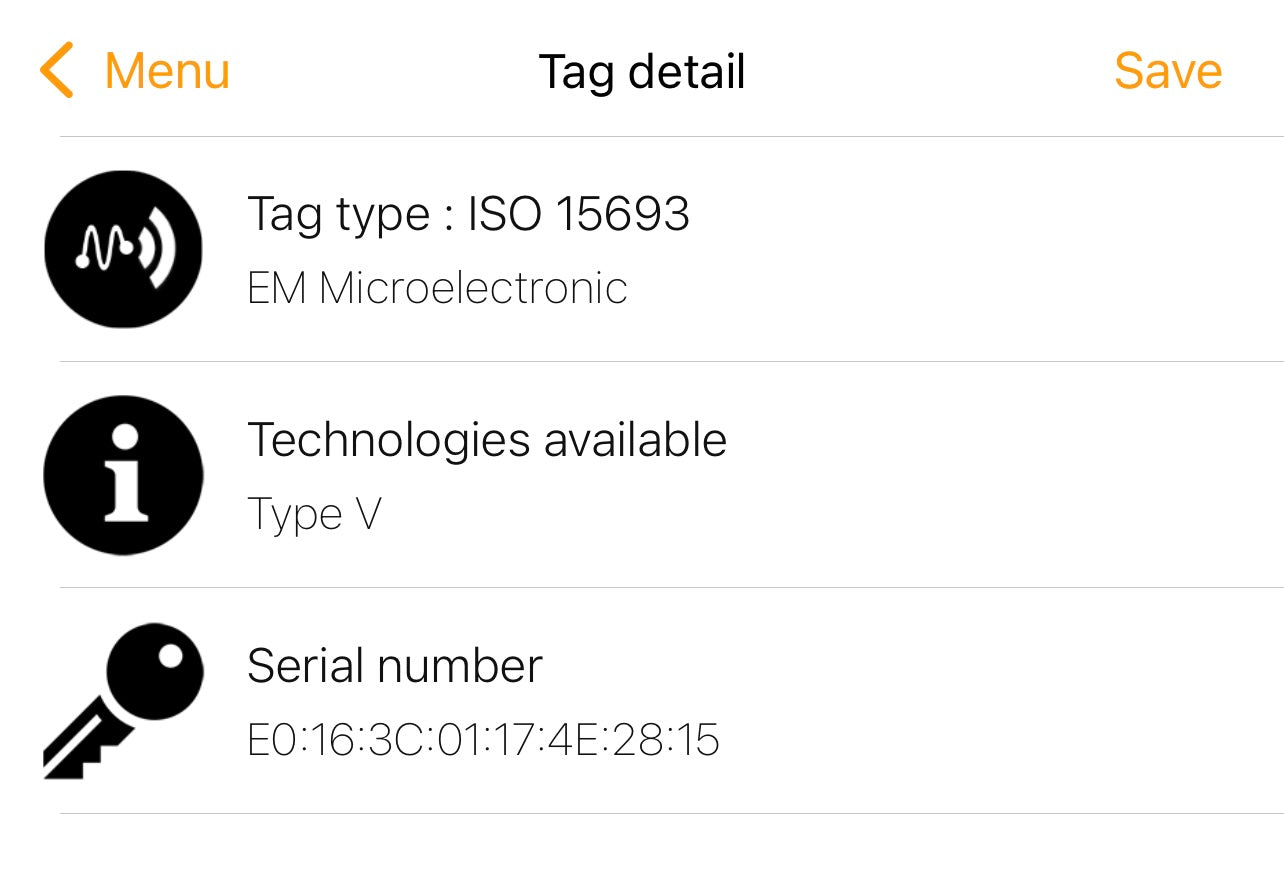Select the Type V value text
The height and width of the screenshot is (886, 1284).
tap(314, 516)
